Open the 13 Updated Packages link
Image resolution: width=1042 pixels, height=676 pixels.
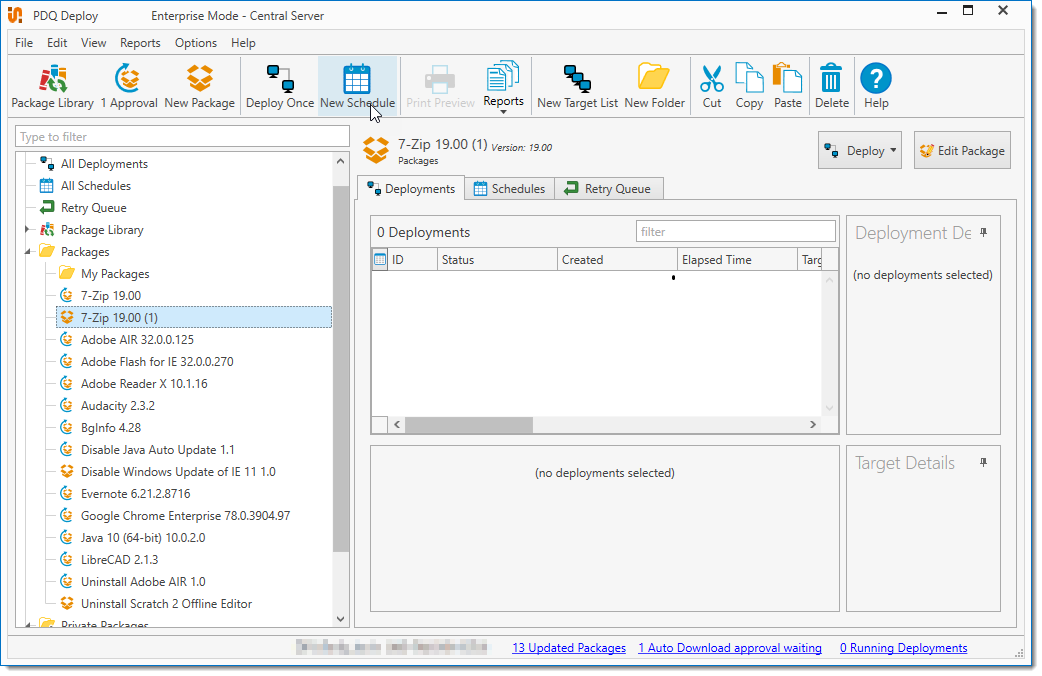[569, 648]
